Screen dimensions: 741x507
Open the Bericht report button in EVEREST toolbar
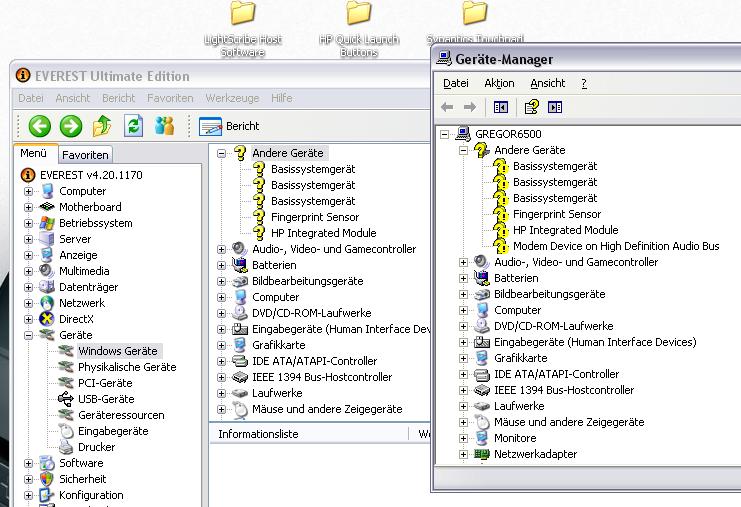229,126
